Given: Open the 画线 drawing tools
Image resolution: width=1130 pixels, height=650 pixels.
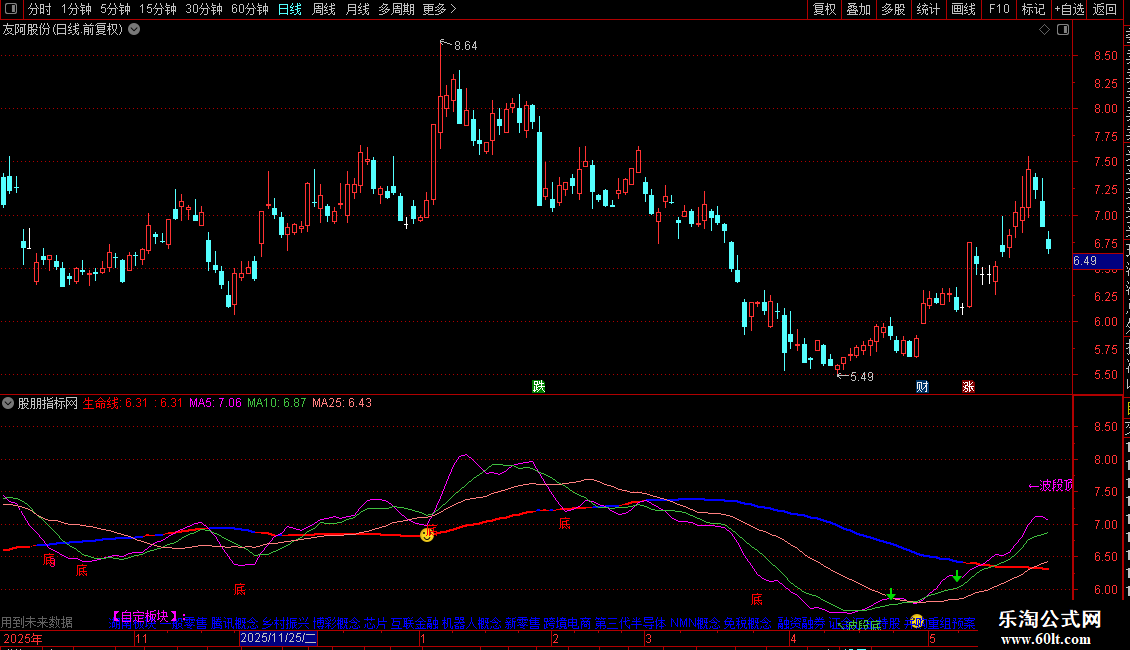Looking at the screenshot, I should click(x=964, y=9).
